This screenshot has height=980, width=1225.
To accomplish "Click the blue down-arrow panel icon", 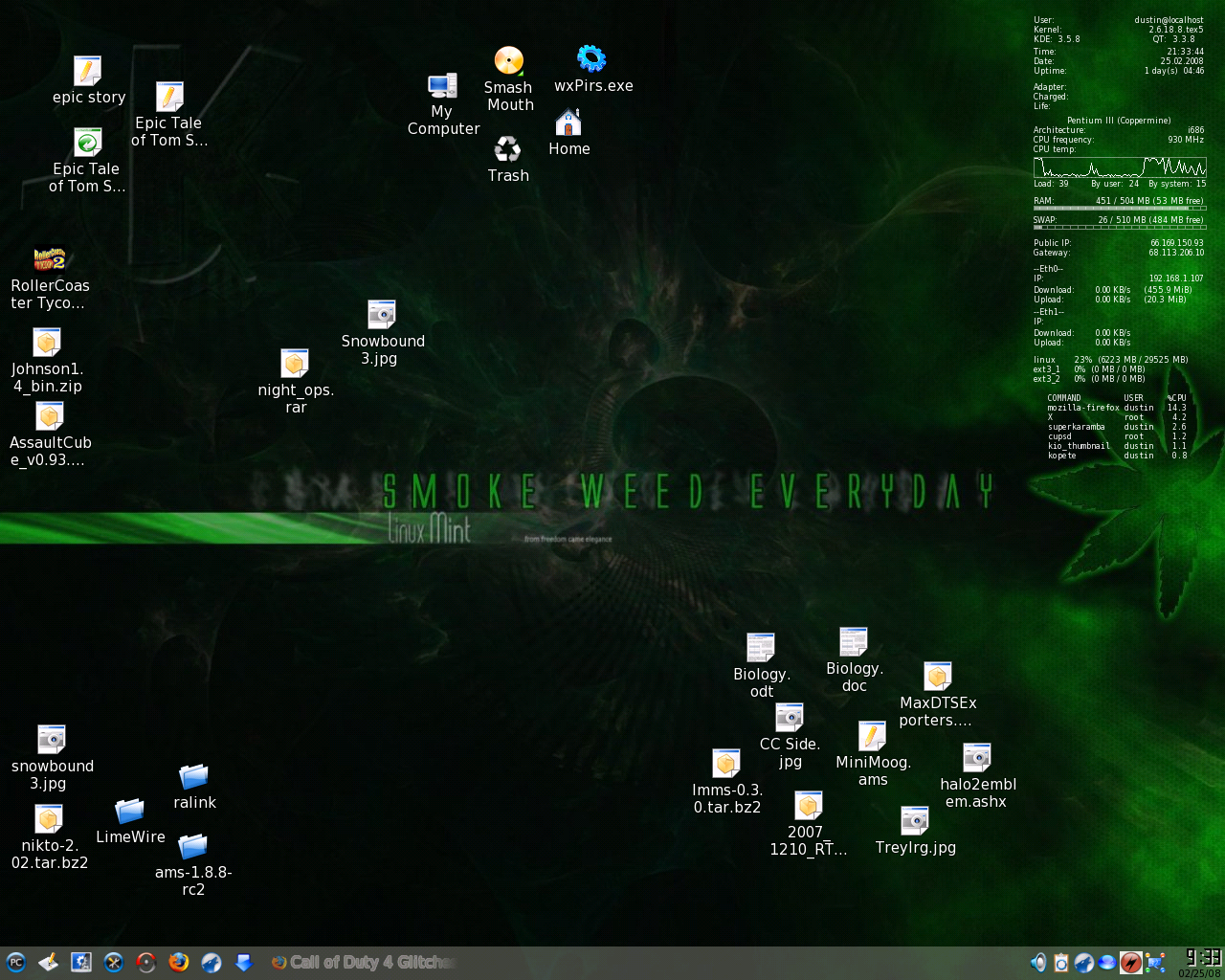I will pyautogui.click(x=243, y=963).
